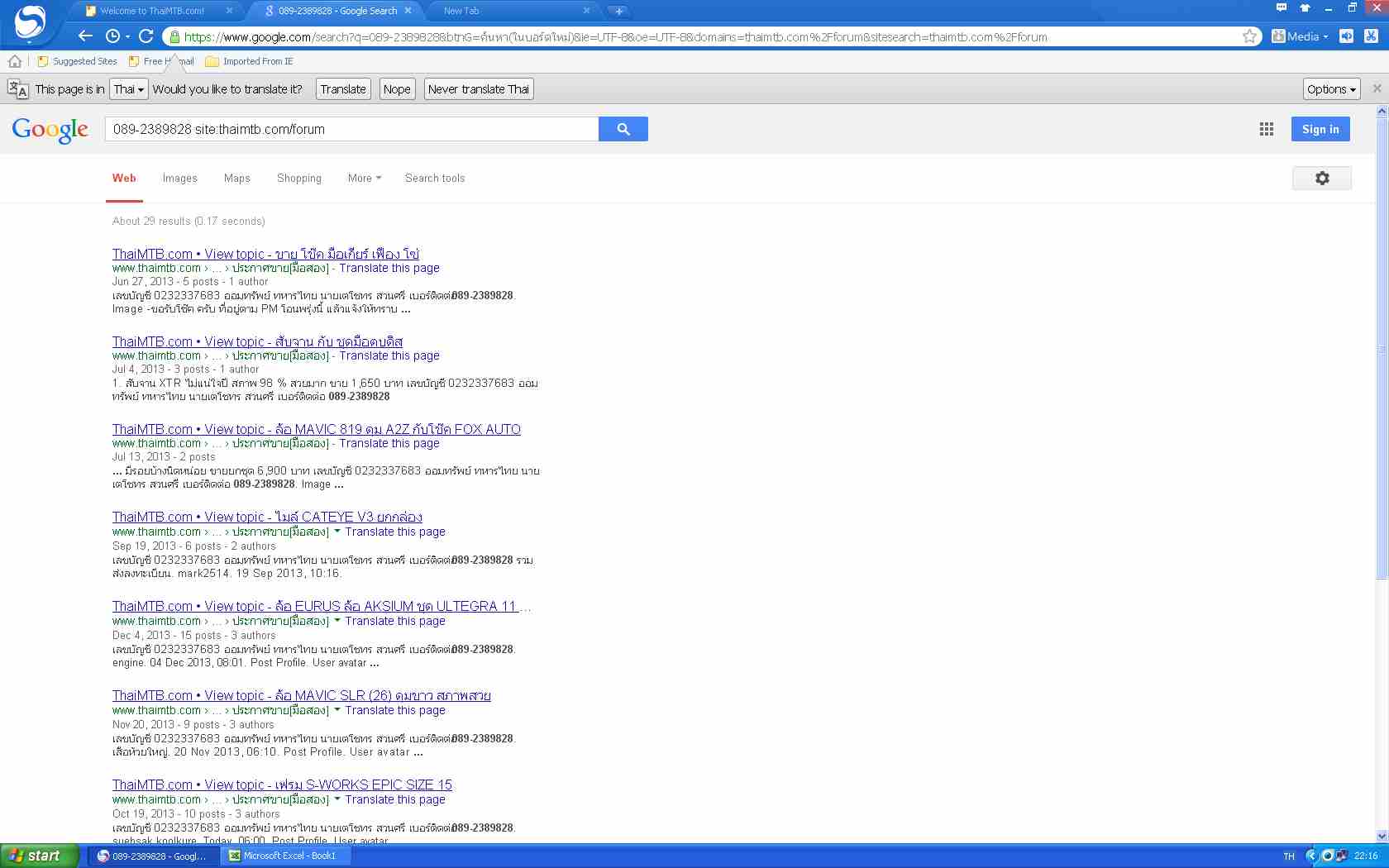Click the Maxthon browser logo menu
This screenshot has width=1389, height=868.
click(31, 22)
